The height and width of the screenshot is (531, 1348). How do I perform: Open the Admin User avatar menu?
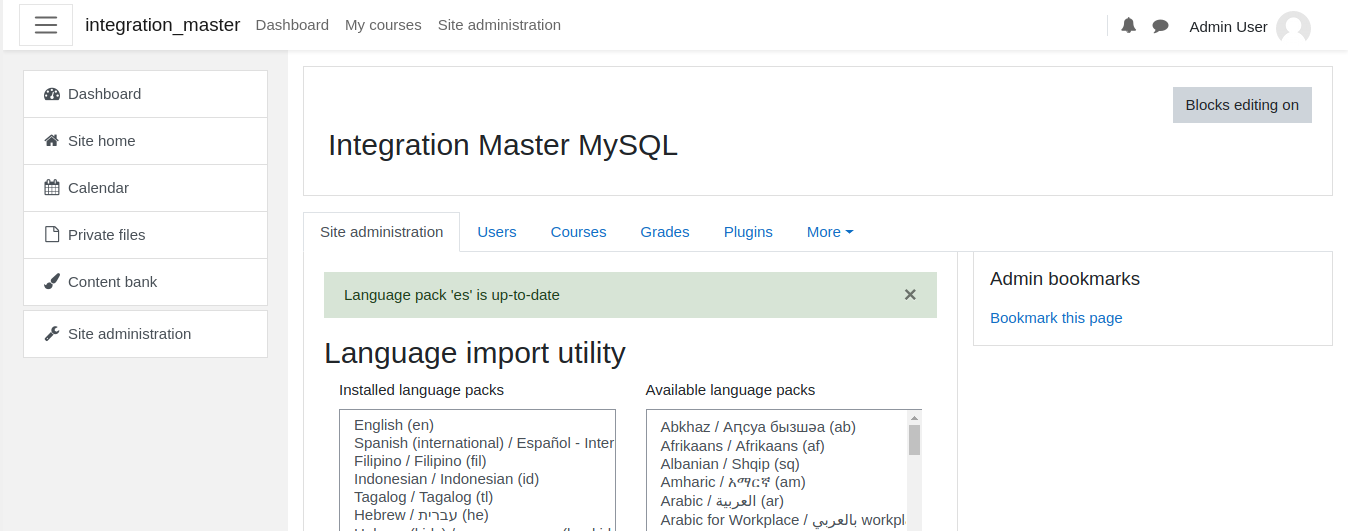(x=1293, y=27)
